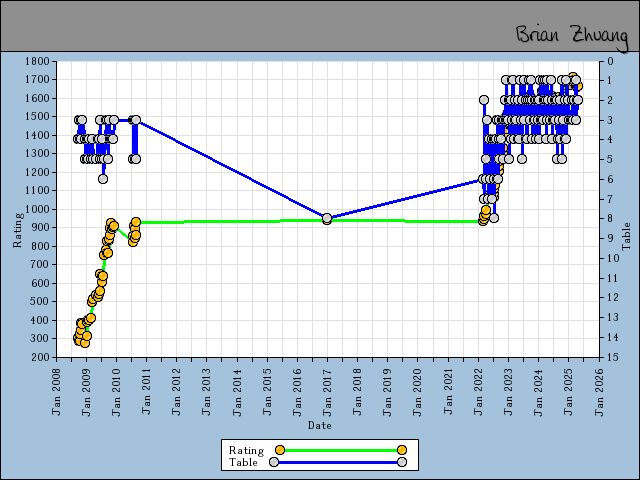Click the 'Jan 2009' date label
The image size is (640, 480).
[86, 392]
